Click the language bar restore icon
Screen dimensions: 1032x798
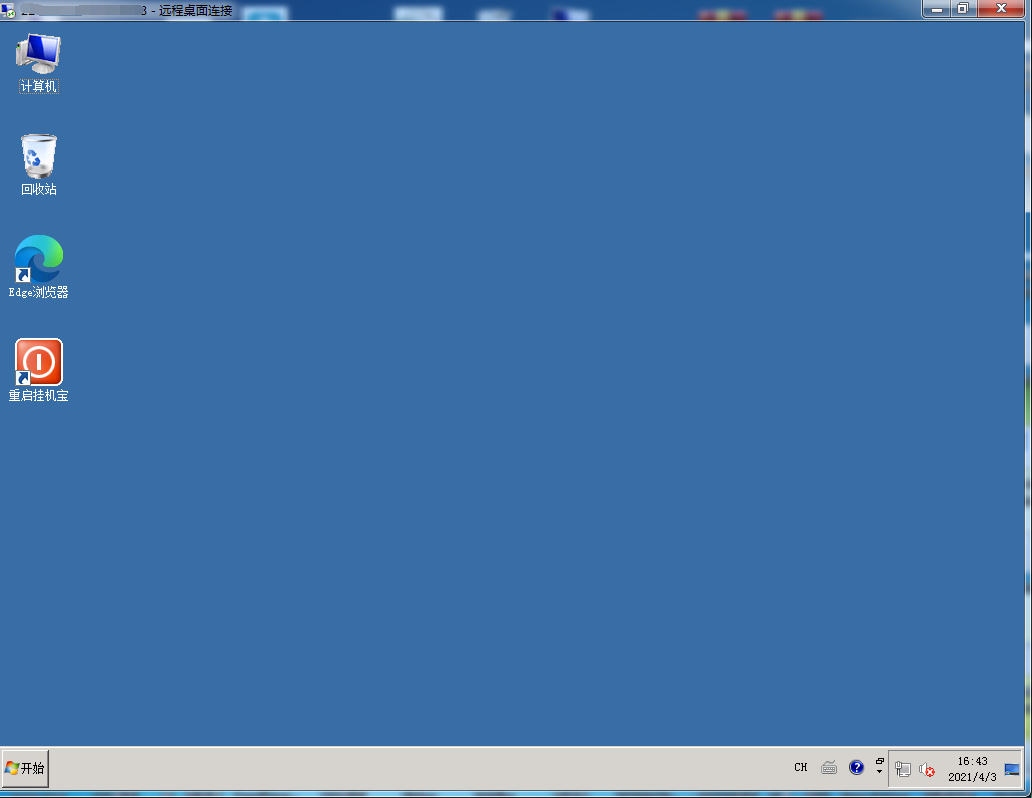(x=880, y=761)
